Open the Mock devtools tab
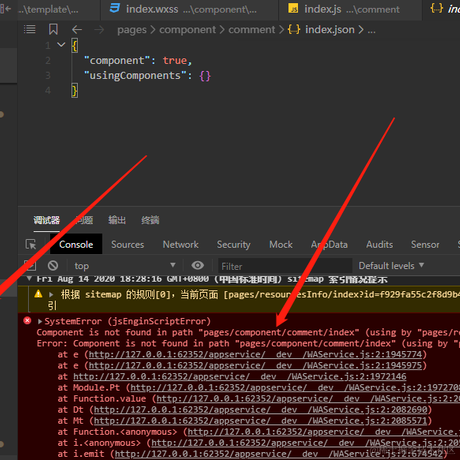Image resolution: width=460 pixels, height=460 pixels. point(281,244)
